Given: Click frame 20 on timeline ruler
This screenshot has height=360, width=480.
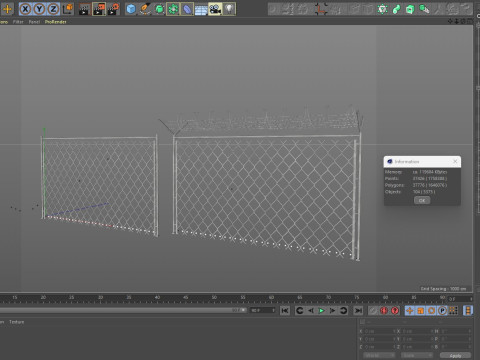Looking at the screenshot, I should coord(43,298).
